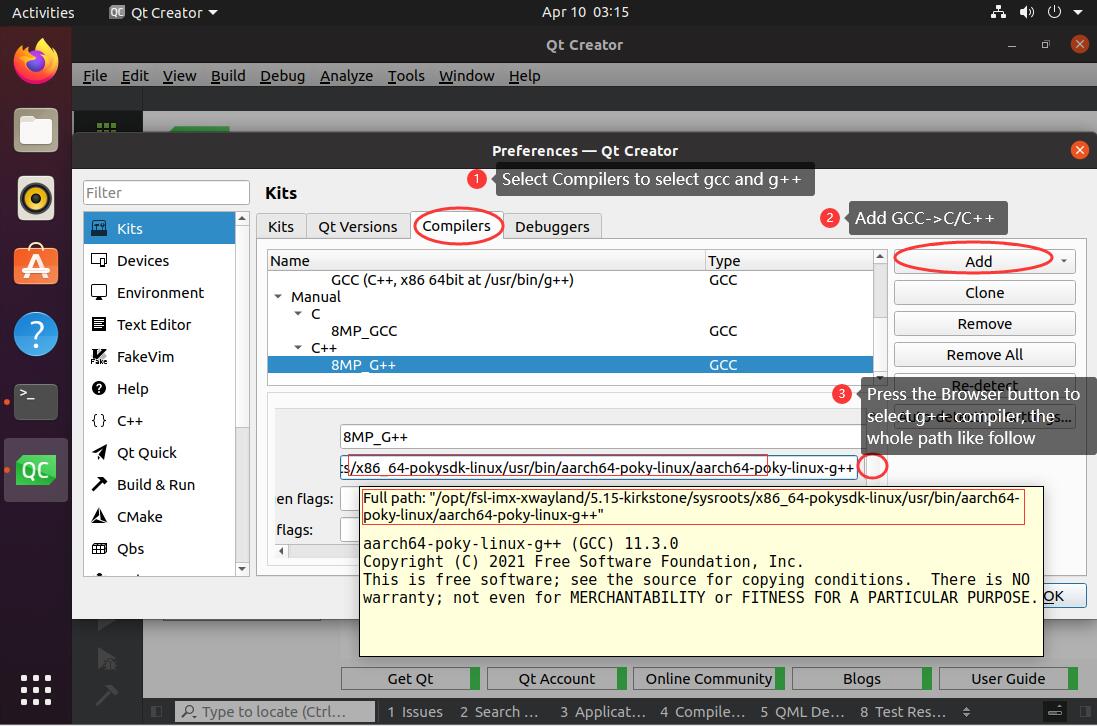Open Online Community link
Image resolution: width=1097 pixels, height=726 pixels.
[x=709, y=678]
